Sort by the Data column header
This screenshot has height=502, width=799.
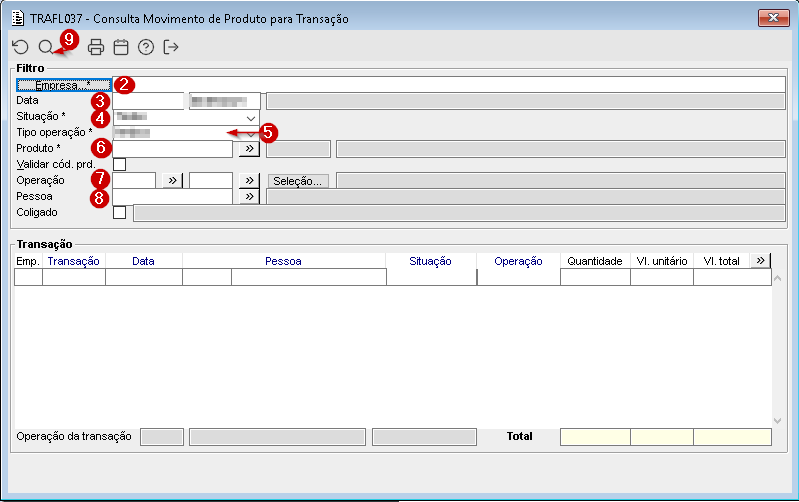[143, 261]
